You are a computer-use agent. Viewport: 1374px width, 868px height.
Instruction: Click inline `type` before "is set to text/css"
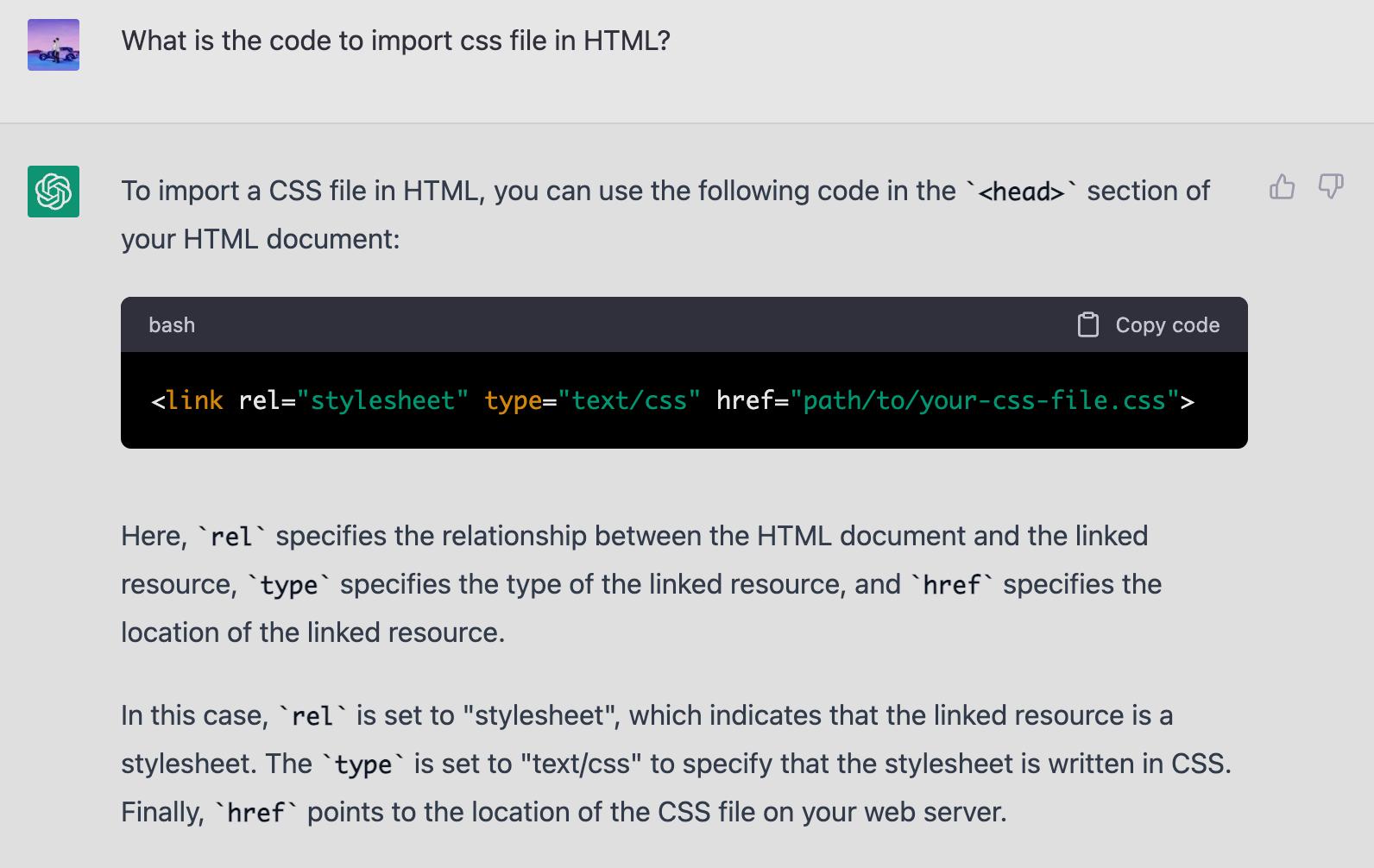[x=362, y=764]
